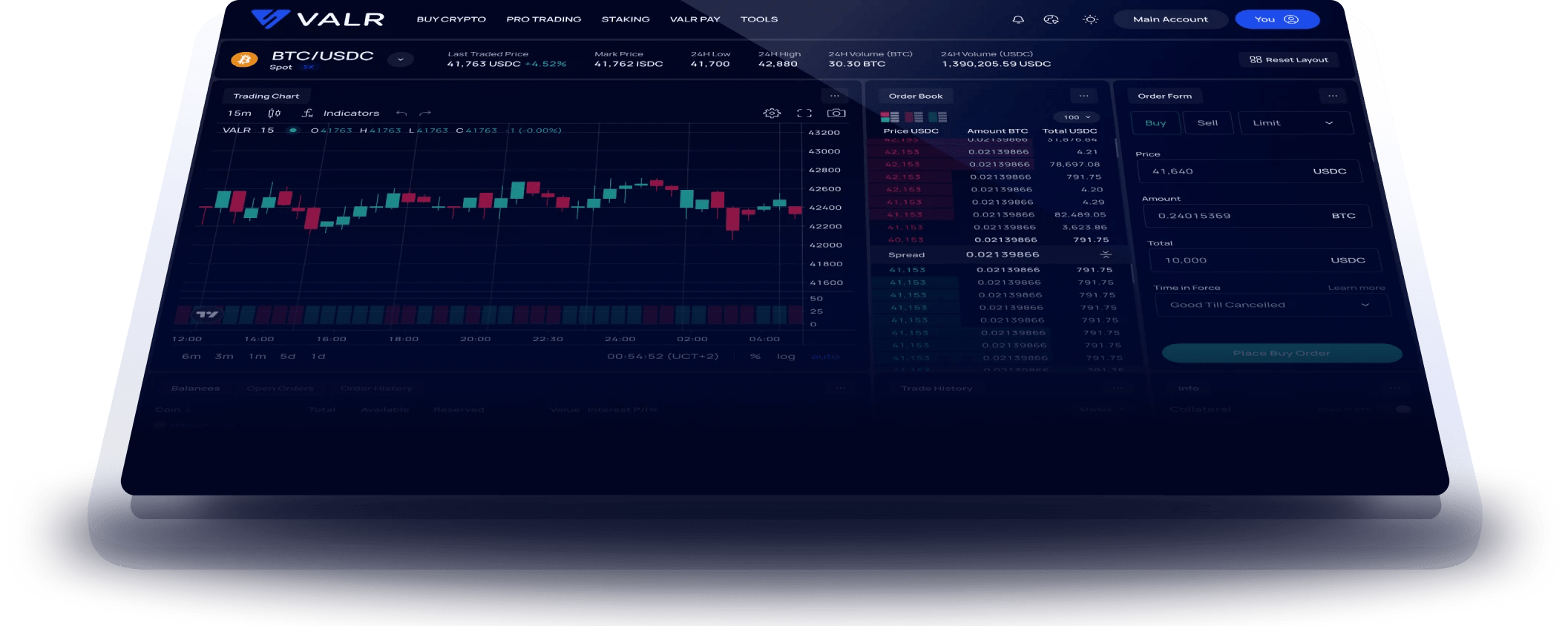Open notifications bell in header
Screen dimensions: 1568x626
pyautogui.click(x=1018, y=20)
